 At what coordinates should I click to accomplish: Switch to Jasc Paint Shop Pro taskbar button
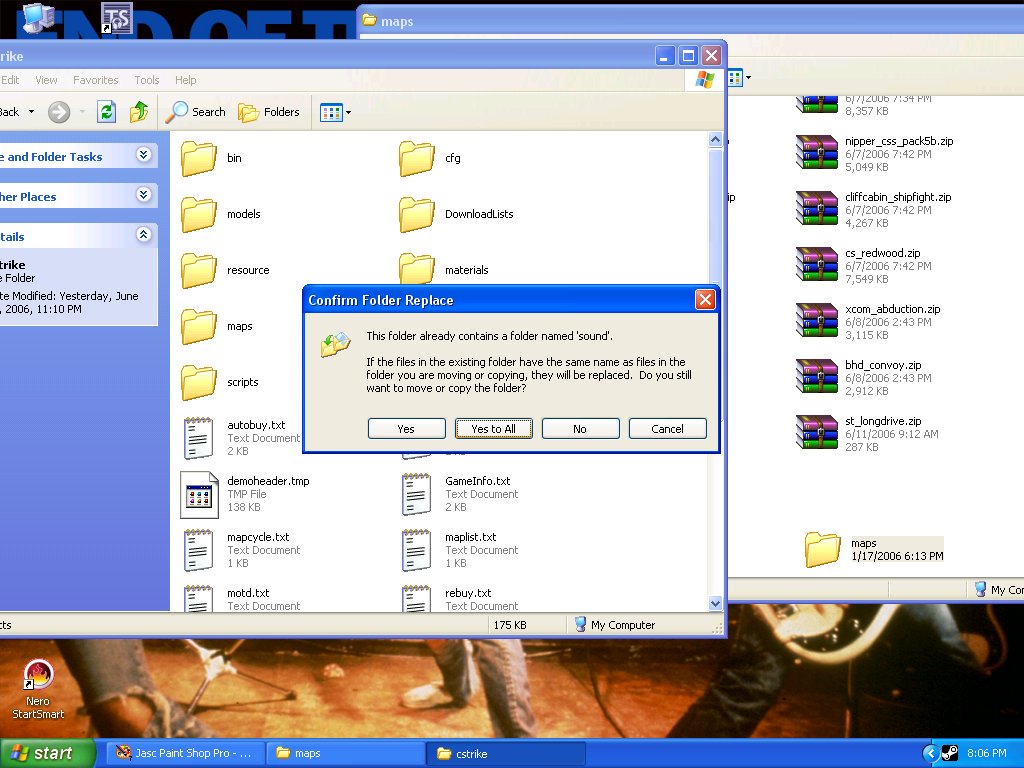[x=183, y=753]
